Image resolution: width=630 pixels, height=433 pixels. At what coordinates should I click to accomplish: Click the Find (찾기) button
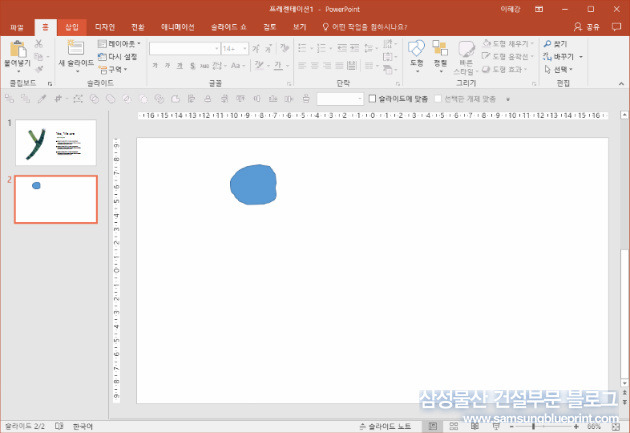point(555,43)
